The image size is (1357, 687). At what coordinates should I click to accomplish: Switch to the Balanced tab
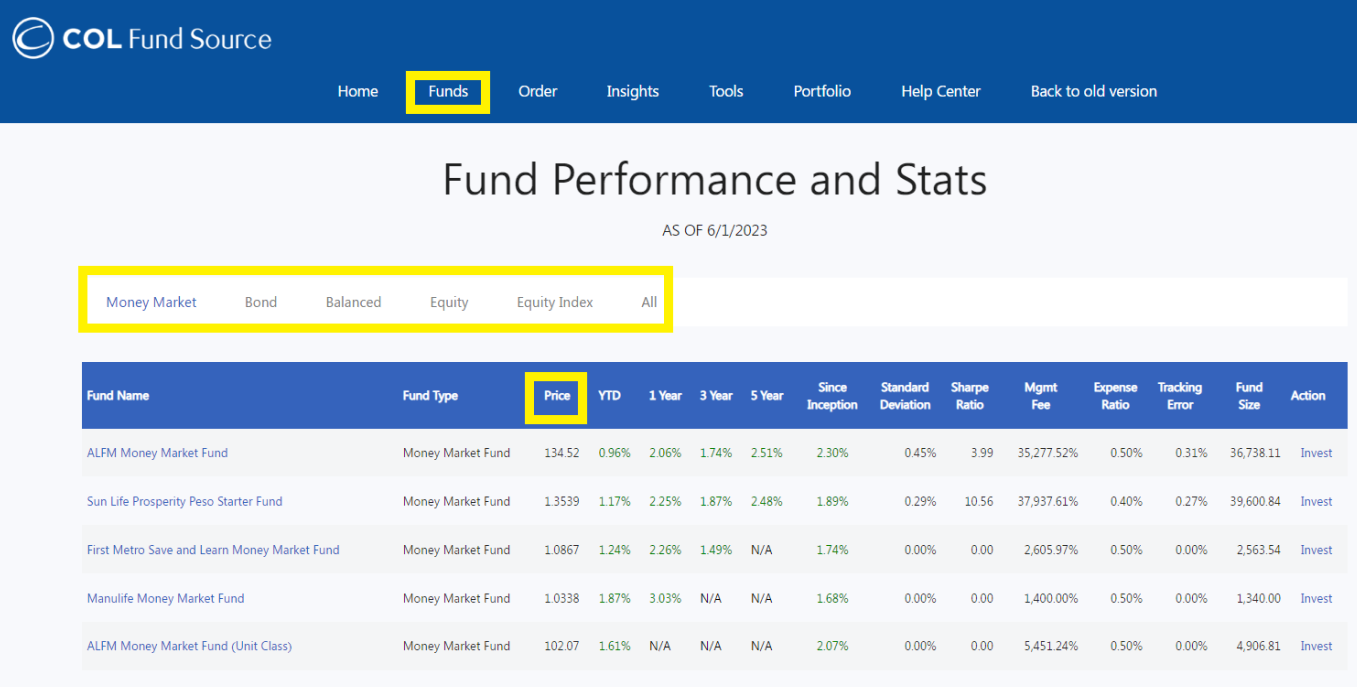[353, 302]
